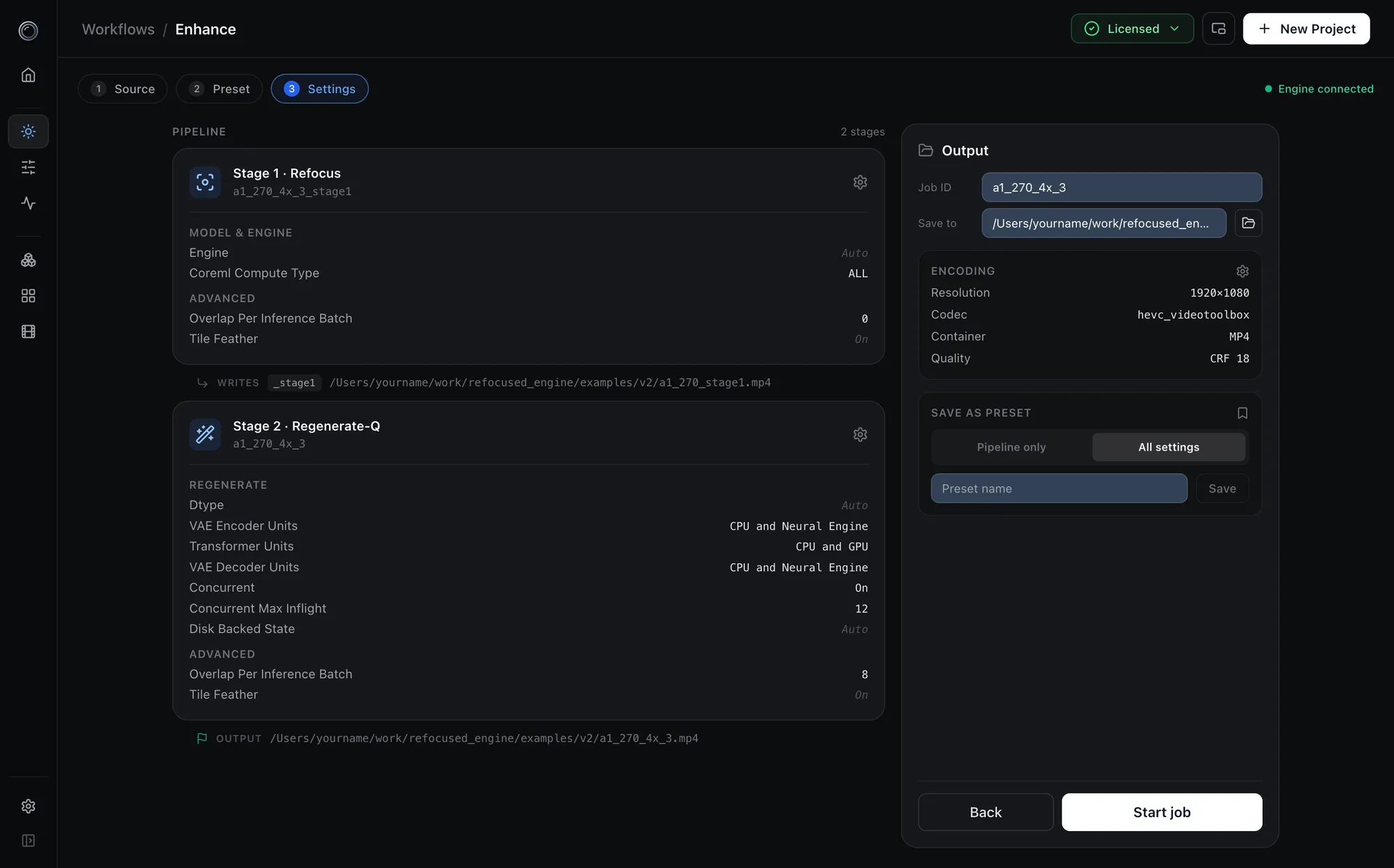Open Stage 2 Regenerate-Q settings gear
The height and width of the screenshot is (868, 1394).
pos(860,435)
